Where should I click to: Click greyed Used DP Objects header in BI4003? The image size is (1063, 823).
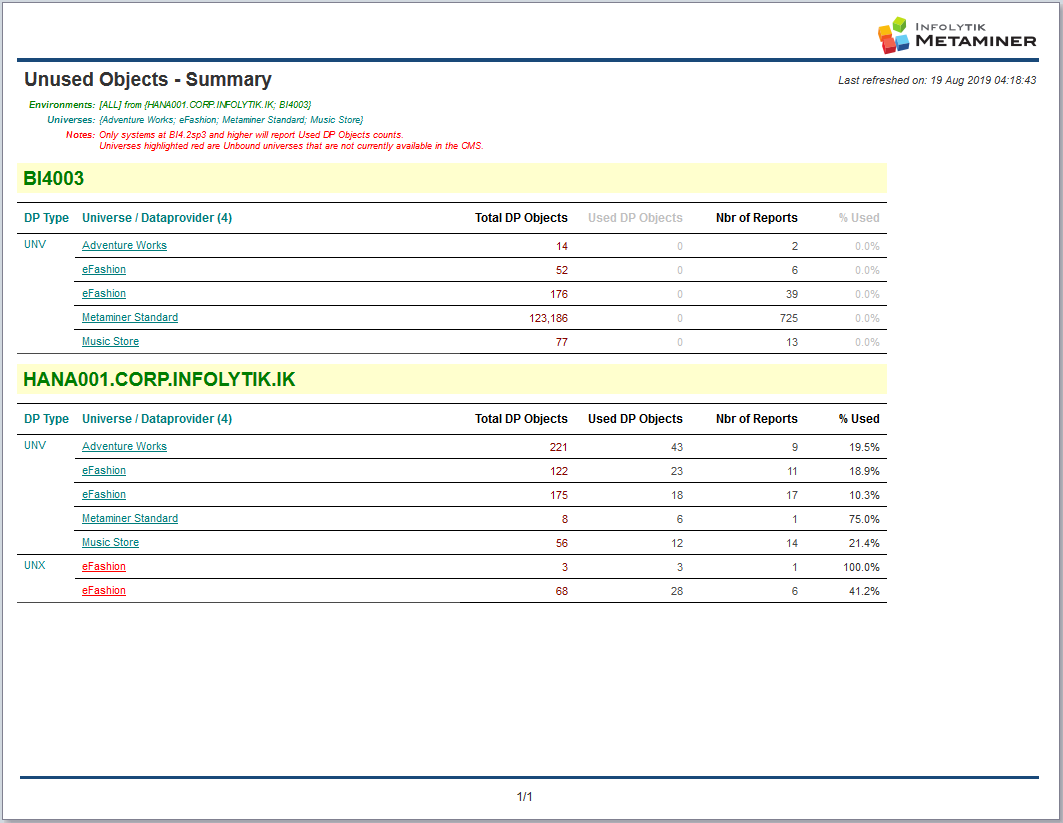pos(635,218)
